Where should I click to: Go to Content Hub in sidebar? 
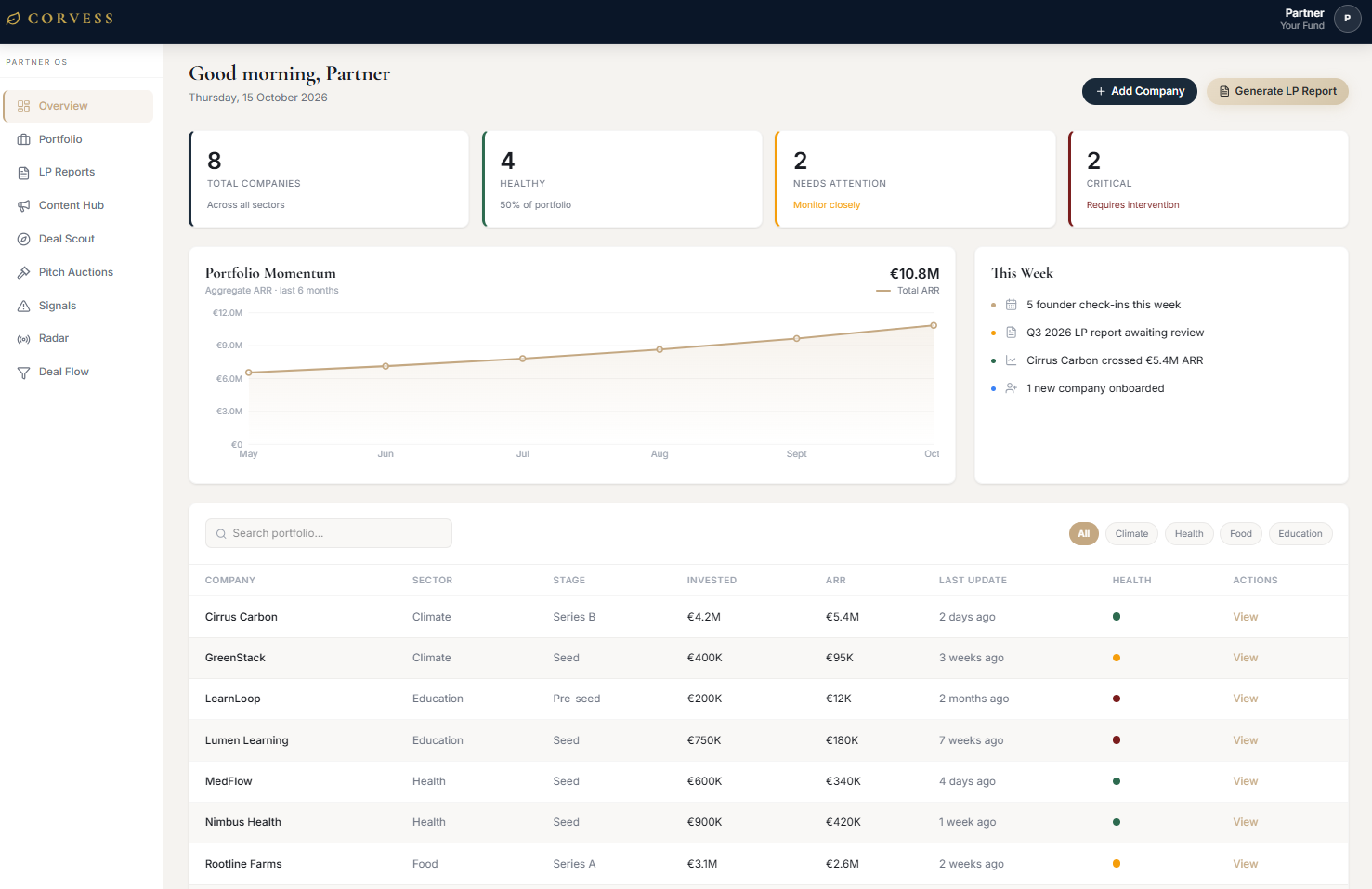click(78, 206)
